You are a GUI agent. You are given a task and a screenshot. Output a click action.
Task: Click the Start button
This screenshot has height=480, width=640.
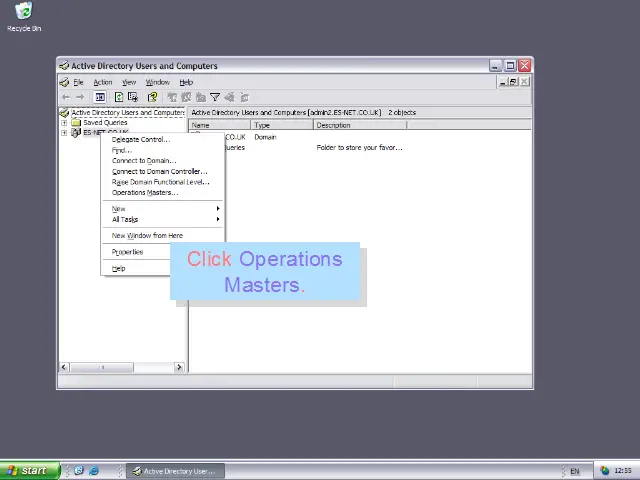(30, 471)
